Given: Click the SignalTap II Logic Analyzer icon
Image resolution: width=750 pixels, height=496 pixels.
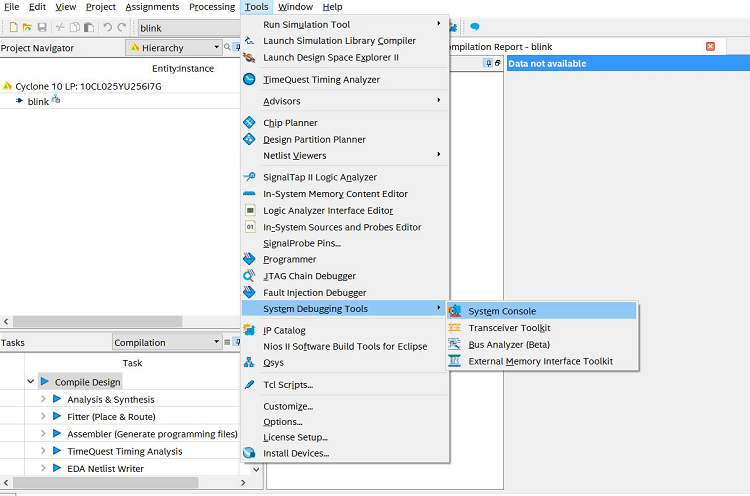Looking at the screenshot, I should tap(249, 176).
